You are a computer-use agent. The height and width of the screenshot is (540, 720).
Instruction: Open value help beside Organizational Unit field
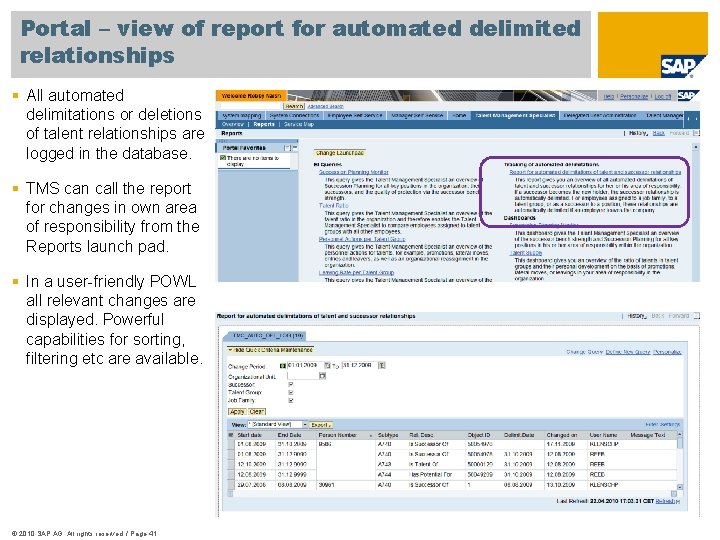point(322,376)
